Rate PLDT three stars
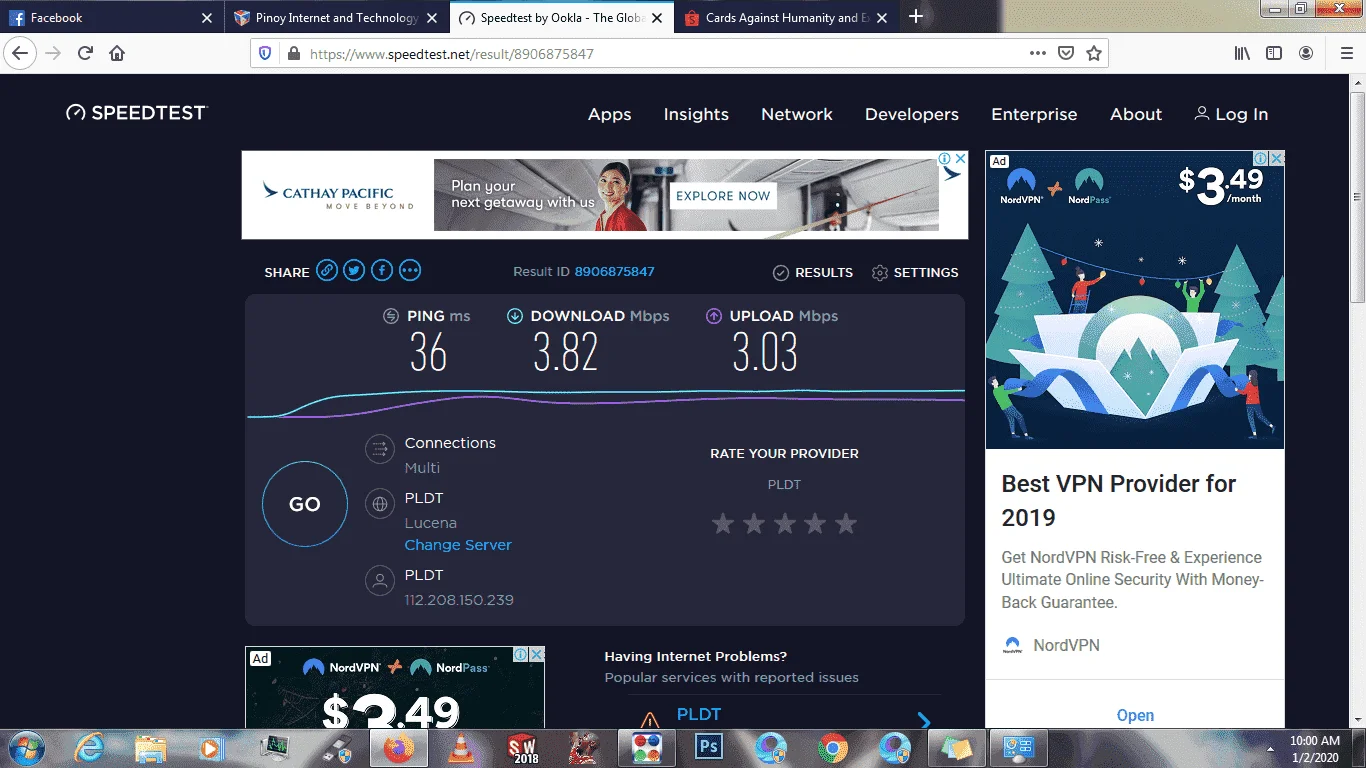This screenshot has height=768, width=1366. tap(785, 523)
